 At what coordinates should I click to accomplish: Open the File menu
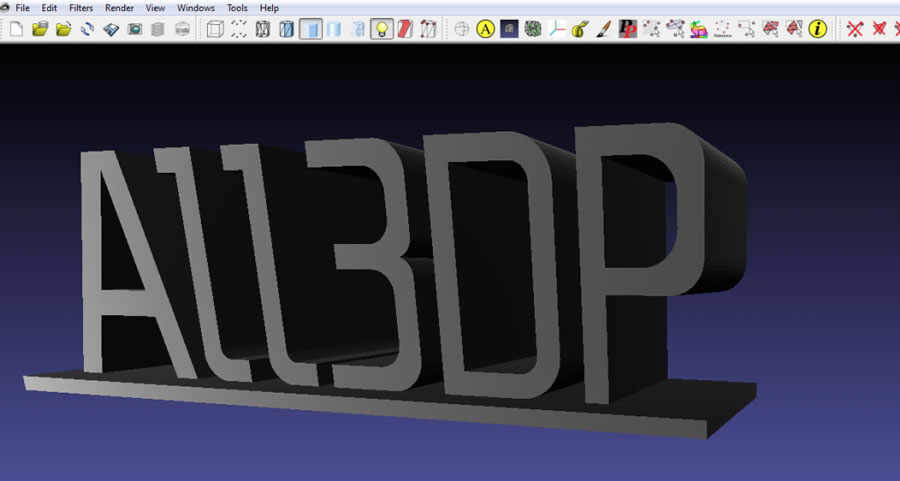22,8
